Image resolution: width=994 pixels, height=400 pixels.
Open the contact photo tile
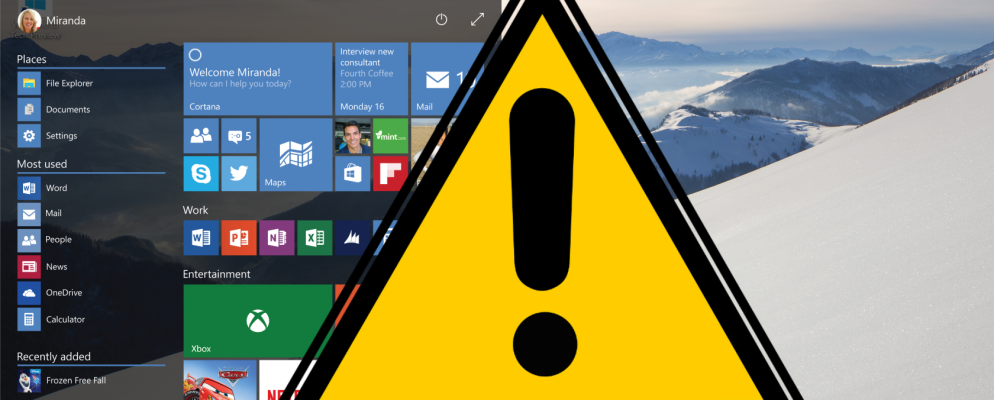[352, 136]
